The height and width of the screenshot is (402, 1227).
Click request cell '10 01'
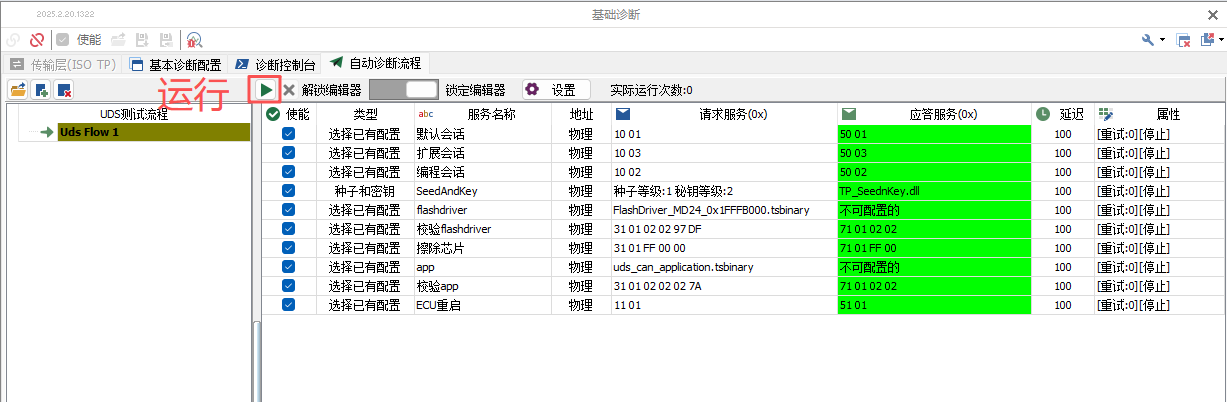[x=724, y=133]
